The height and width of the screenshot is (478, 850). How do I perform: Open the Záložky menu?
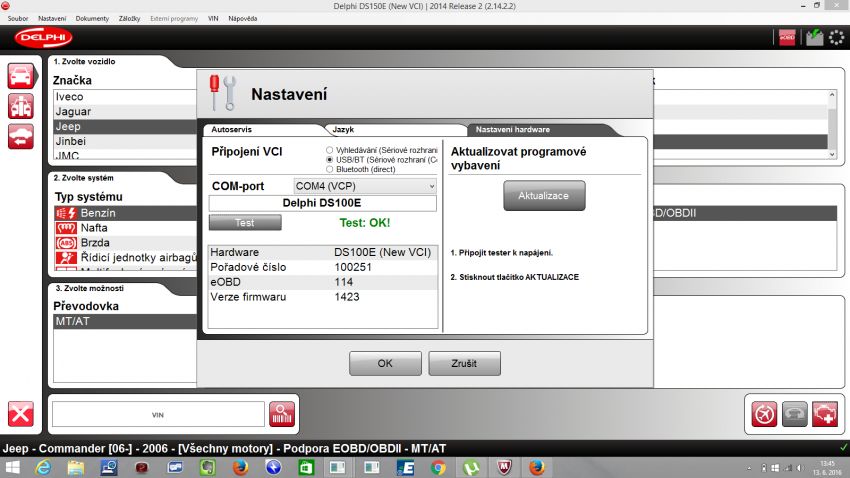pos(130,18)
